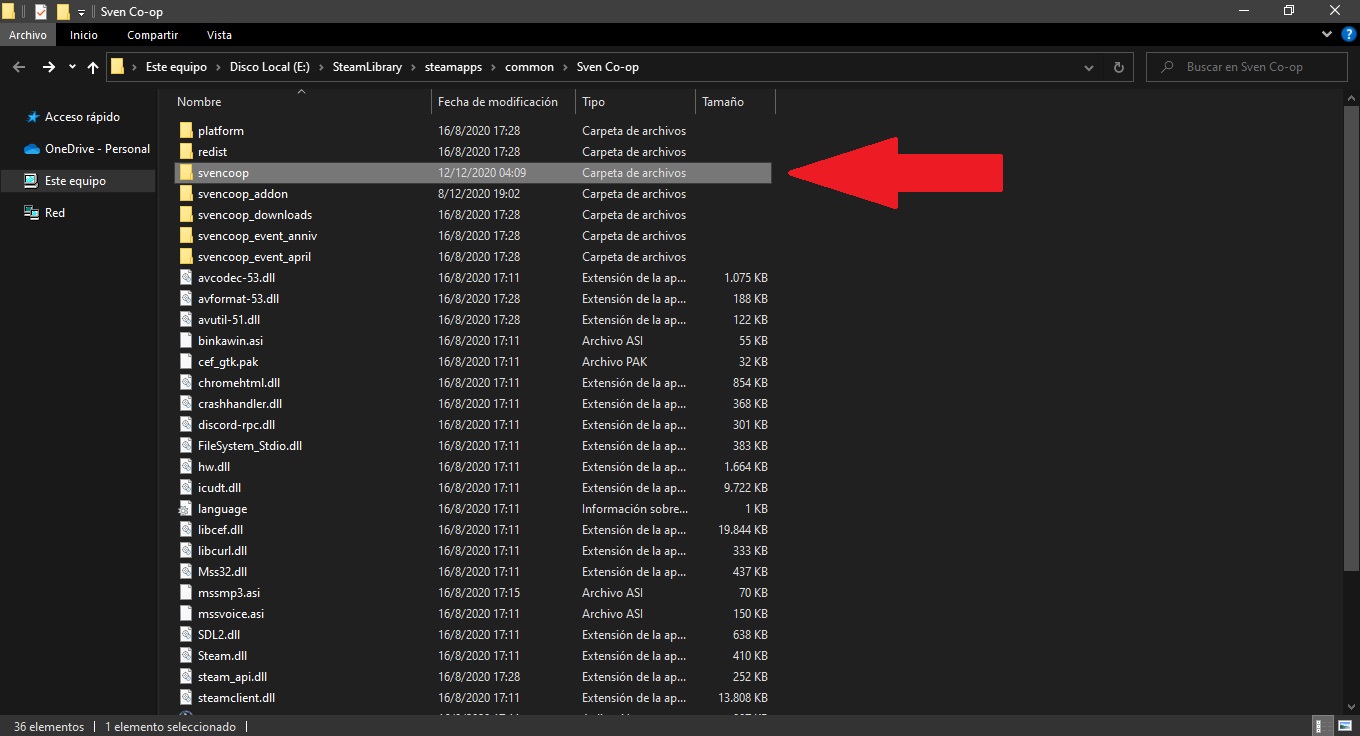Click the file icon of discord-rpc.dll
The image size is (1360, 736).
185,425
